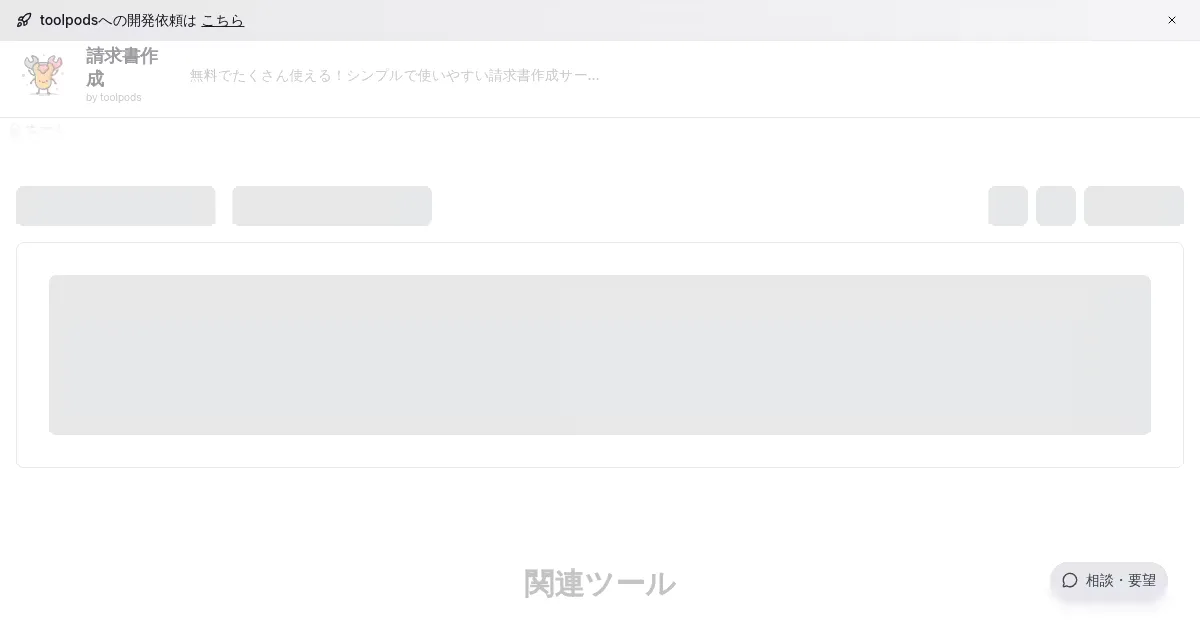Click the chat bubble icon for 相談・要望

click(1070, 580)
